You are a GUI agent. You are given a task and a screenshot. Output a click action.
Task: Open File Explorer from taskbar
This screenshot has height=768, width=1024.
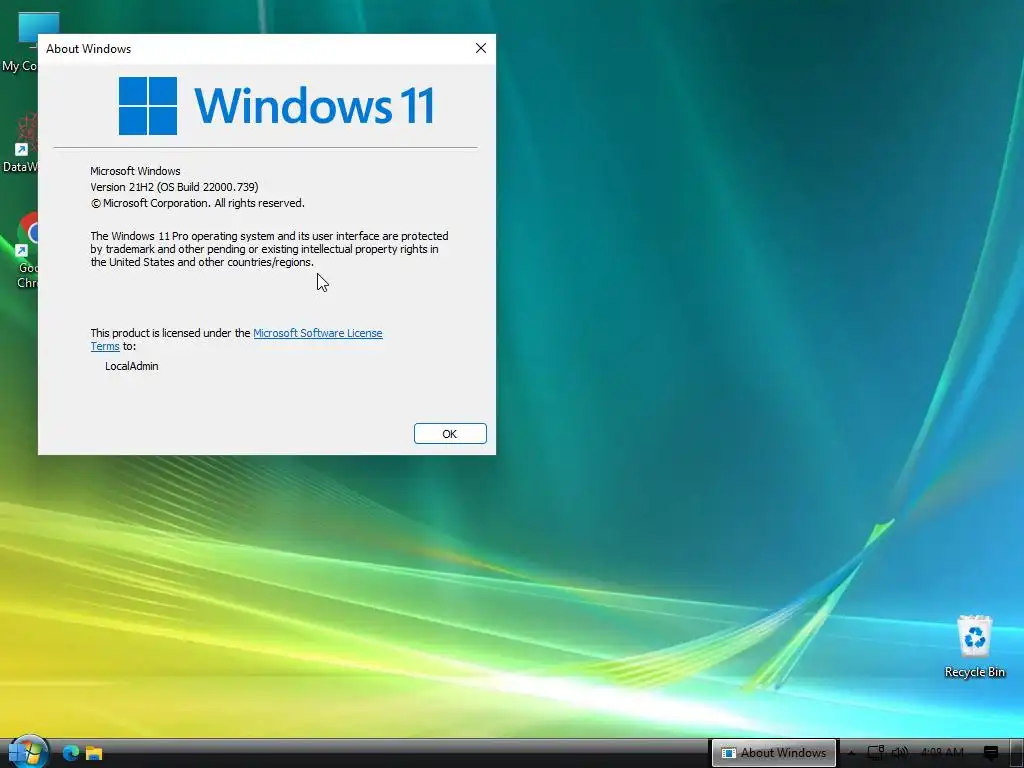[94, 753]
